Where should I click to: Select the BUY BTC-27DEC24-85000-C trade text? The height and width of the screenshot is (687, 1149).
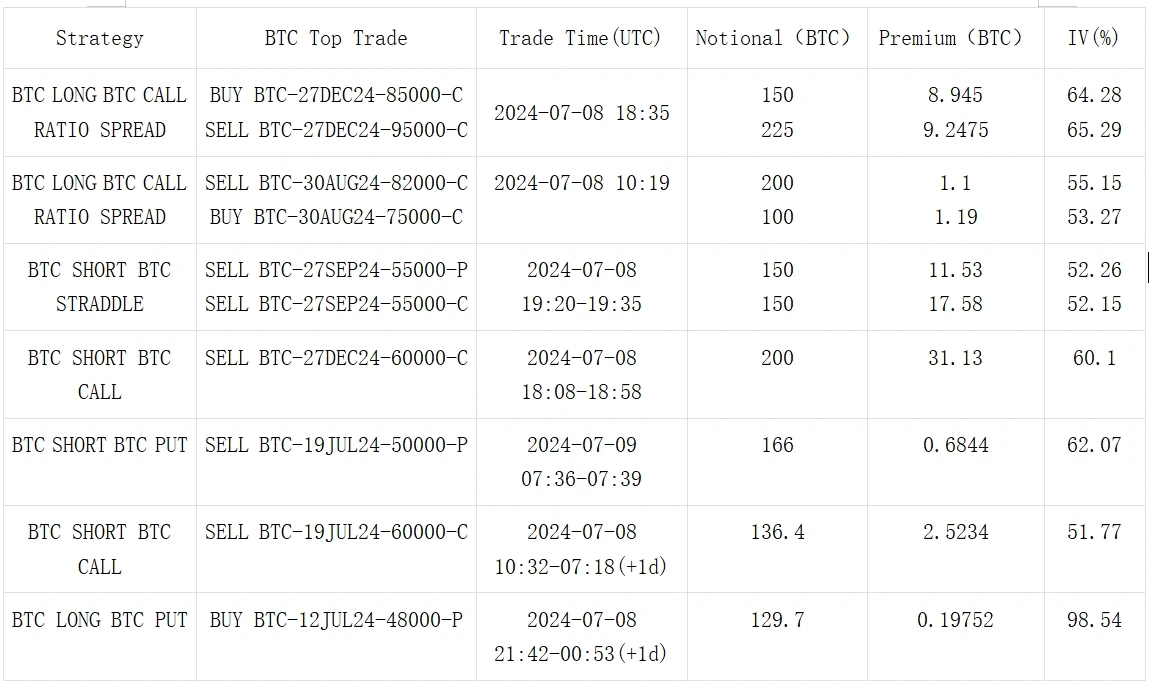[x=336, y=95]
